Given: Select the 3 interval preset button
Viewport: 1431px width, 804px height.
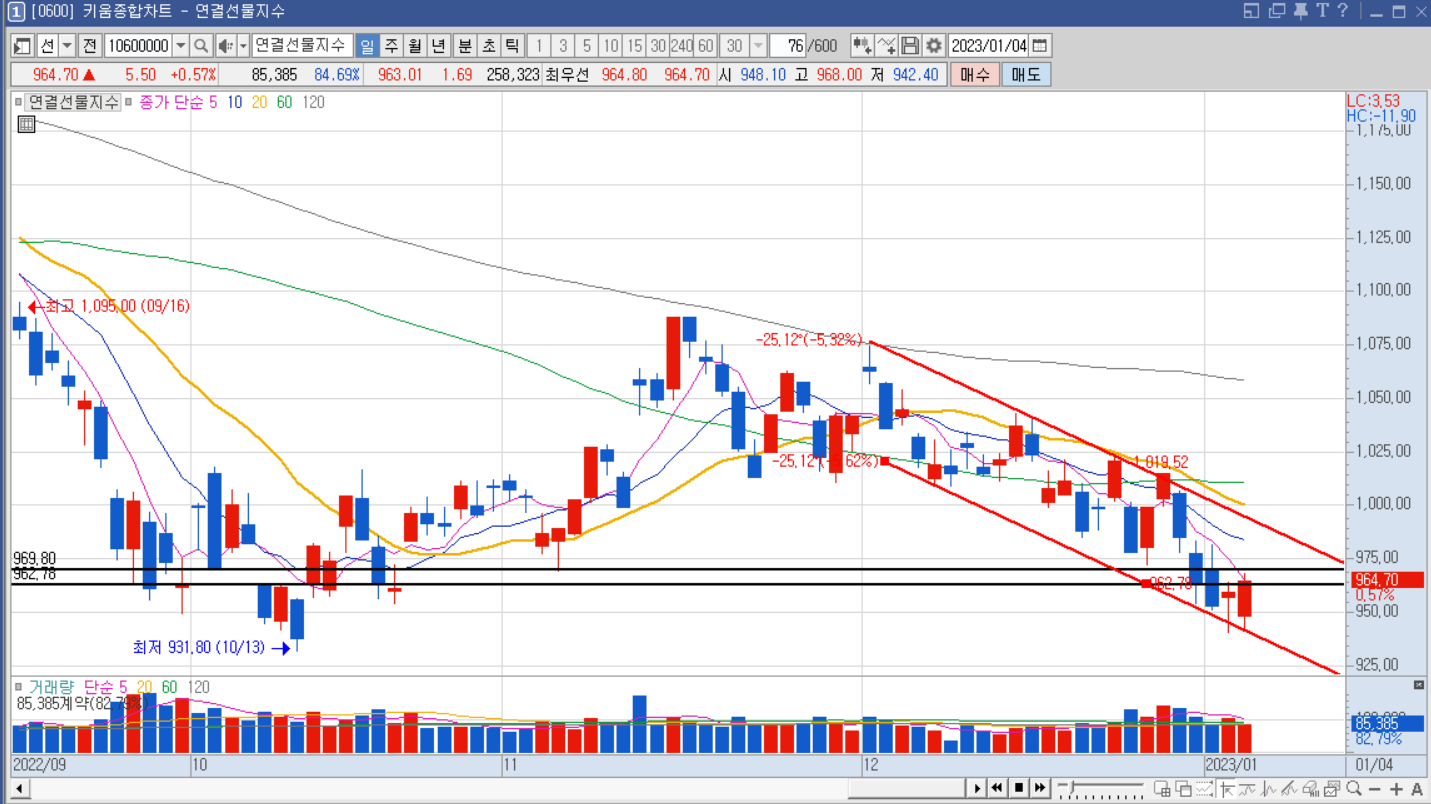Looking at the screenshot, I should click(563, 46).
